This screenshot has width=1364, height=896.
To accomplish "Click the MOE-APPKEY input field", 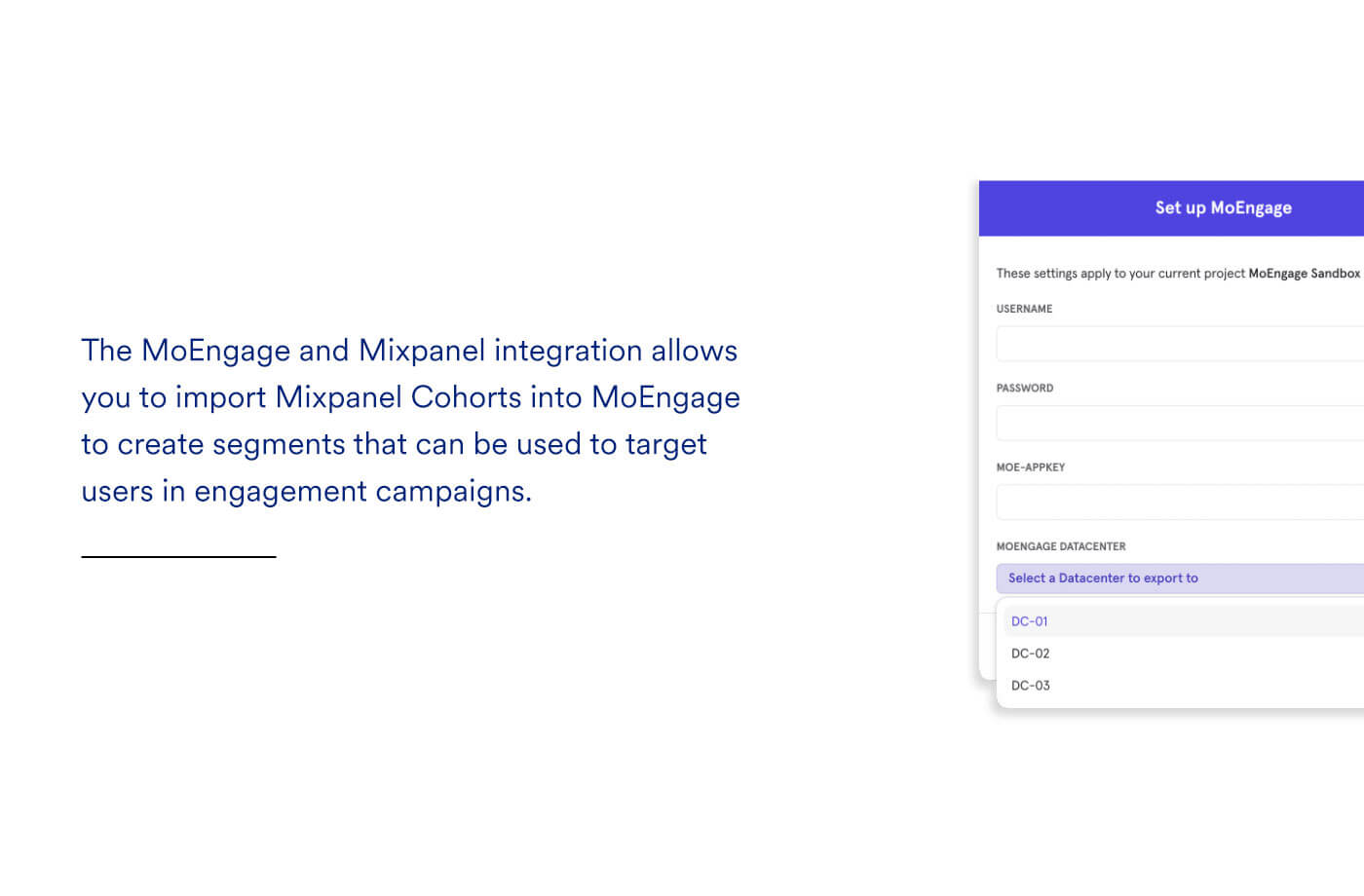I will (x=1180, y=503).
